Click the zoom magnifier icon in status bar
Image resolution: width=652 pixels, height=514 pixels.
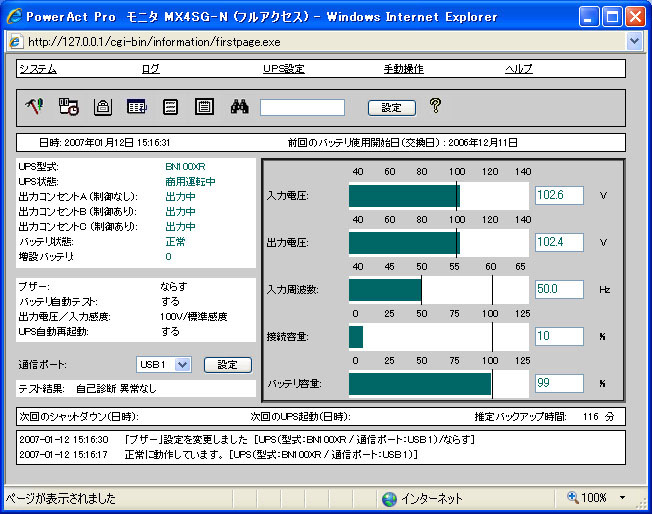click(573, 497)
